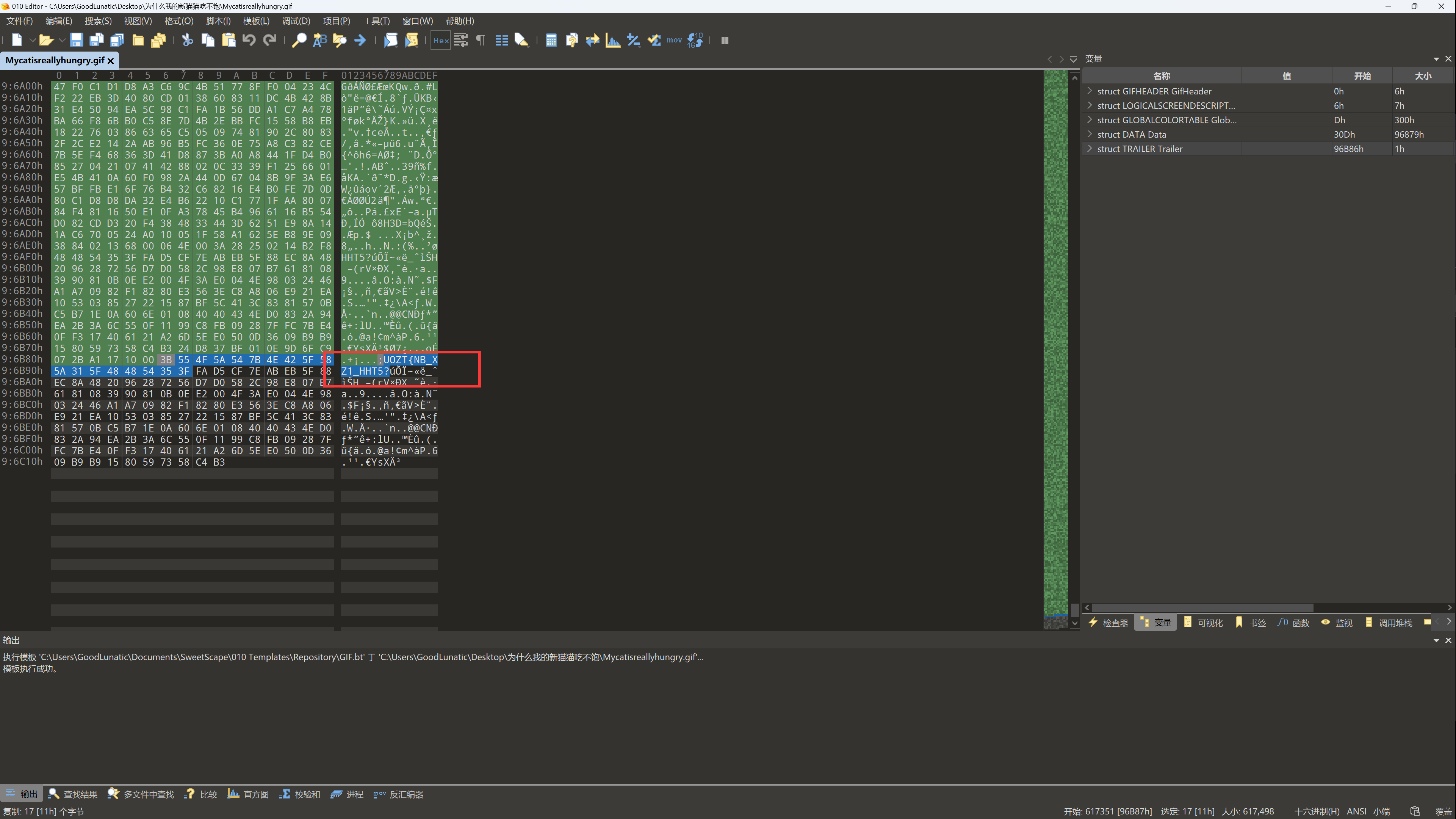This screenshot has height=819, width=1456.
Task: Switch to the 调用堆栈 tab
Action: [x=1389, y=622]
